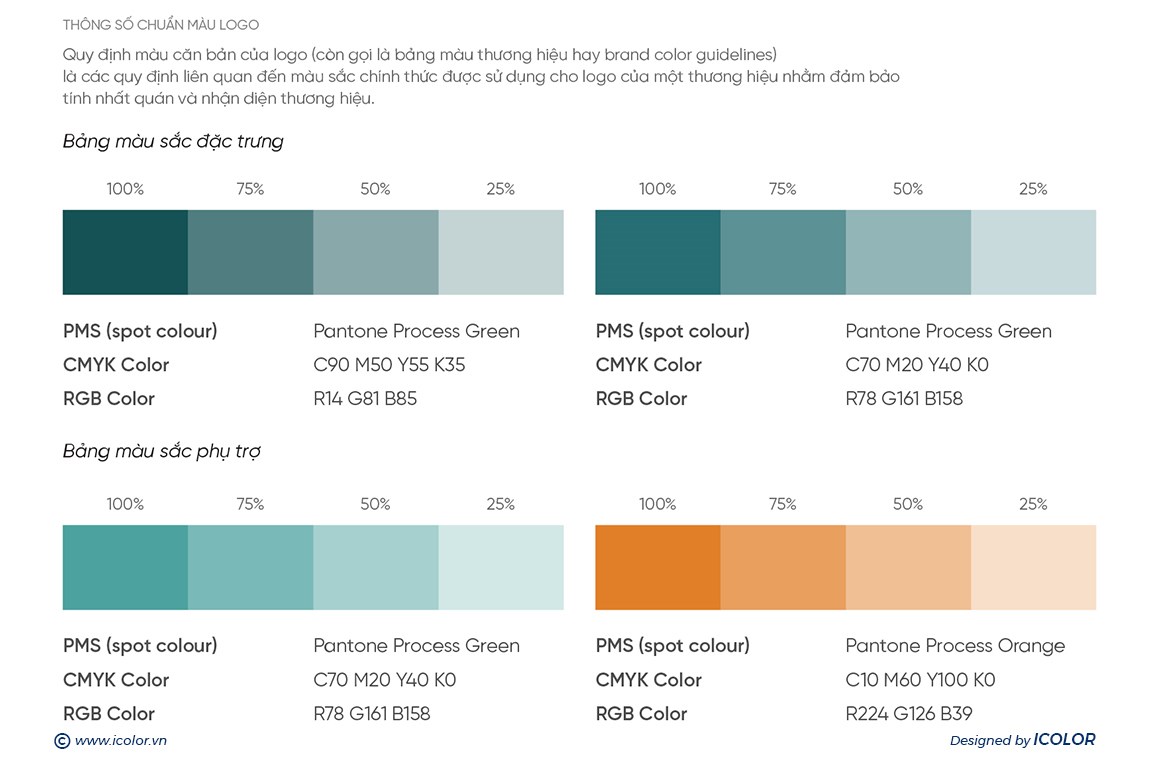Image resolution: width=1160 pixels, height=781 pixels.
Task: Choose the 50% orange swatch
Action: click(x=908, y=567)
